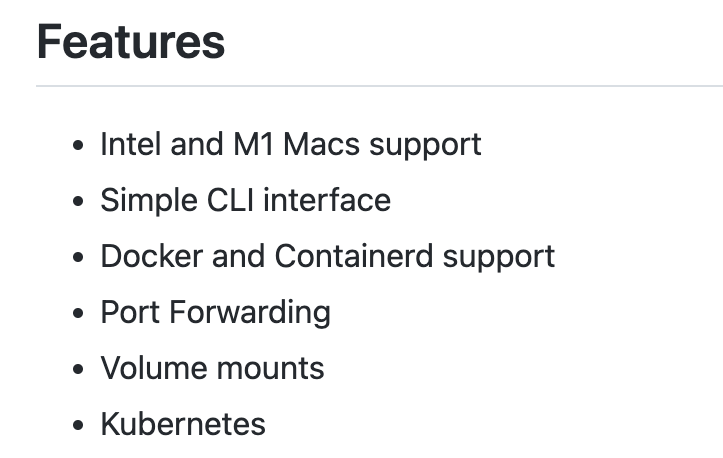Image resolution: width=723 pixels, height=458 pixels.
Task: Click the word support after Containerd
Action: click(x=499, y=256)
